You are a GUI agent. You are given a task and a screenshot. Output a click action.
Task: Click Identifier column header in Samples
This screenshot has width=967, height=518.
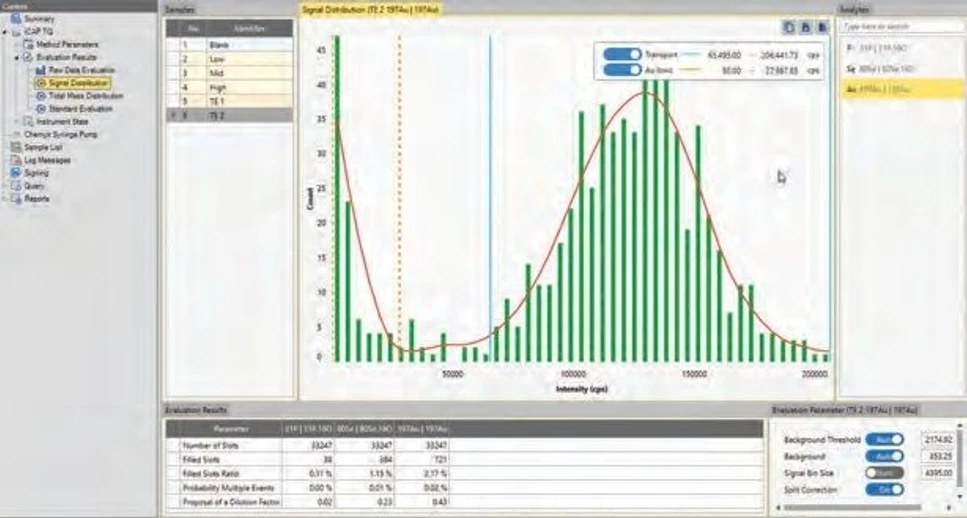(250, 28)
